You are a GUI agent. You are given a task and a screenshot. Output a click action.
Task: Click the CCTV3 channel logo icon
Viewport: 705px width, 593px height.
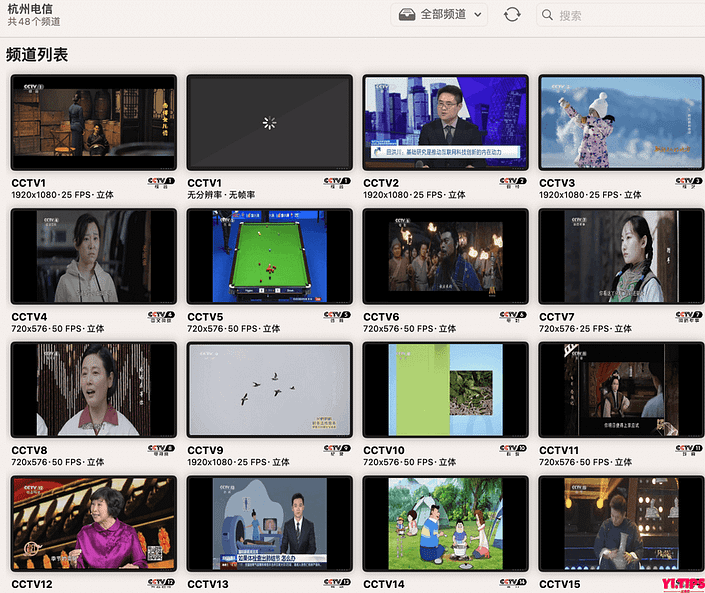[689, 183]
